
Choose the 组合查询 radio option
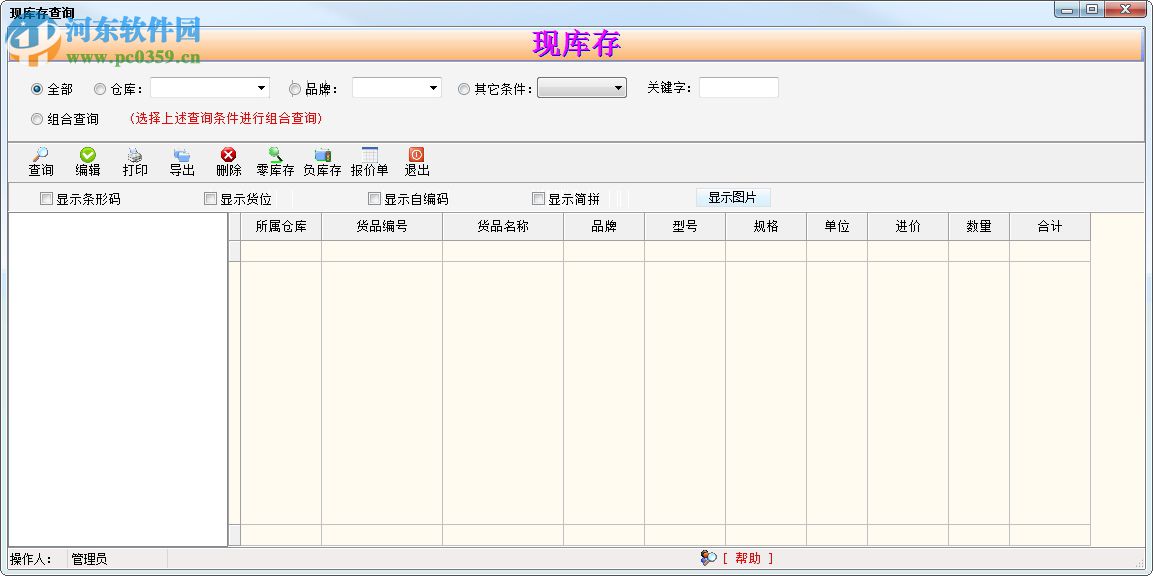[36, 118]
